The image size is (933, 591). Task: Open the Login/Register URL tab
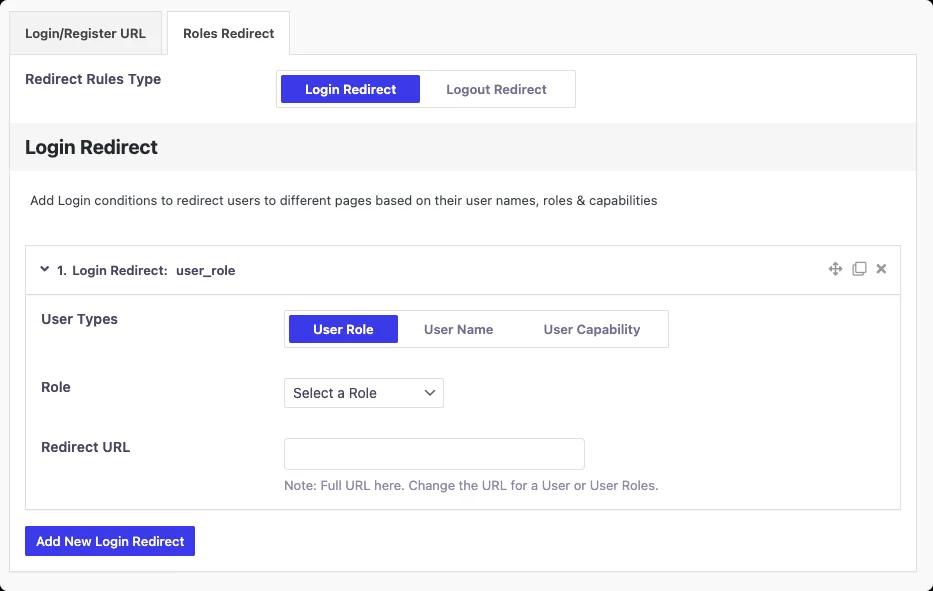[x=85, y=33]
